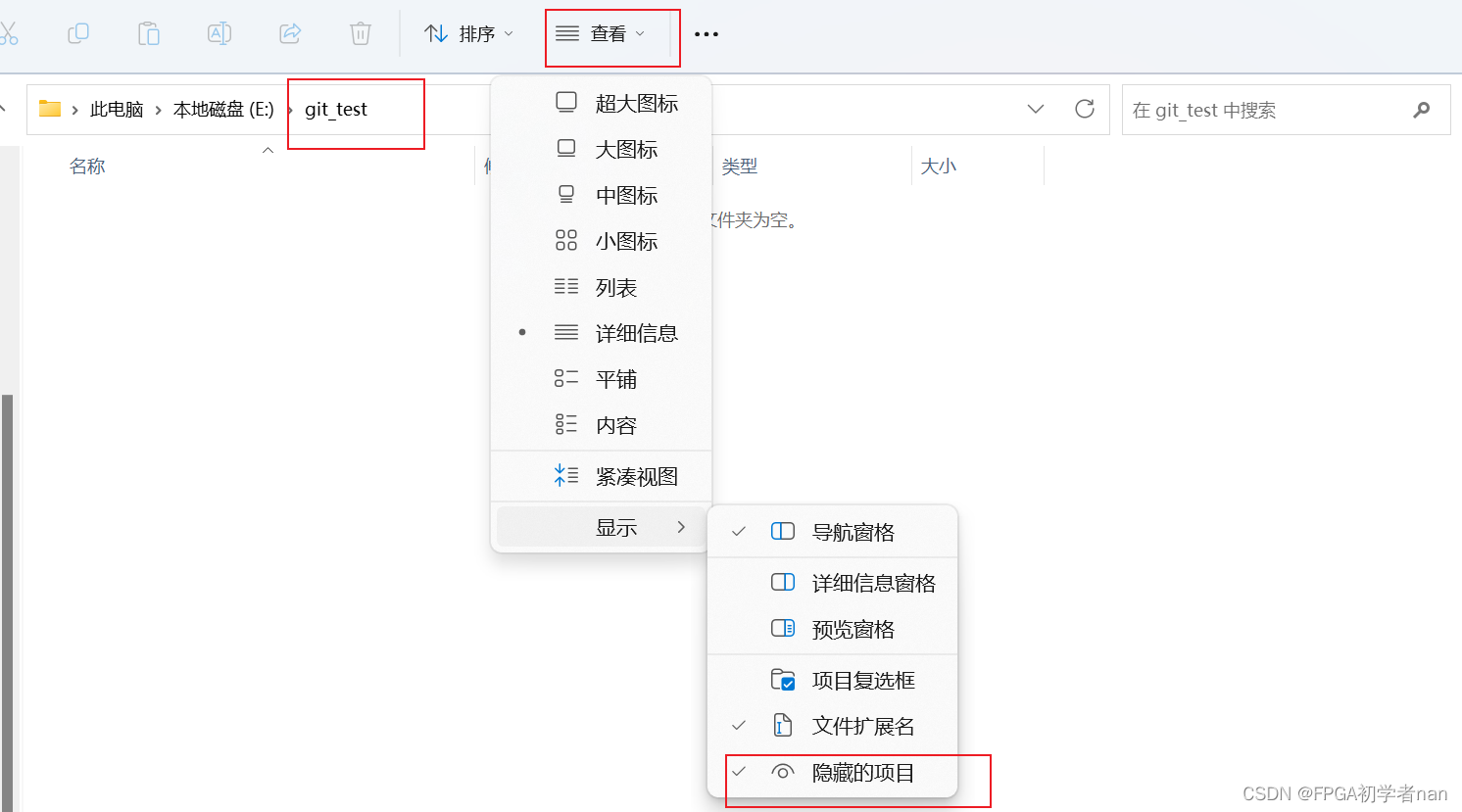Select 超大图标 view option
Screen dimensions: 1462x812
click(x=601, y=103)
